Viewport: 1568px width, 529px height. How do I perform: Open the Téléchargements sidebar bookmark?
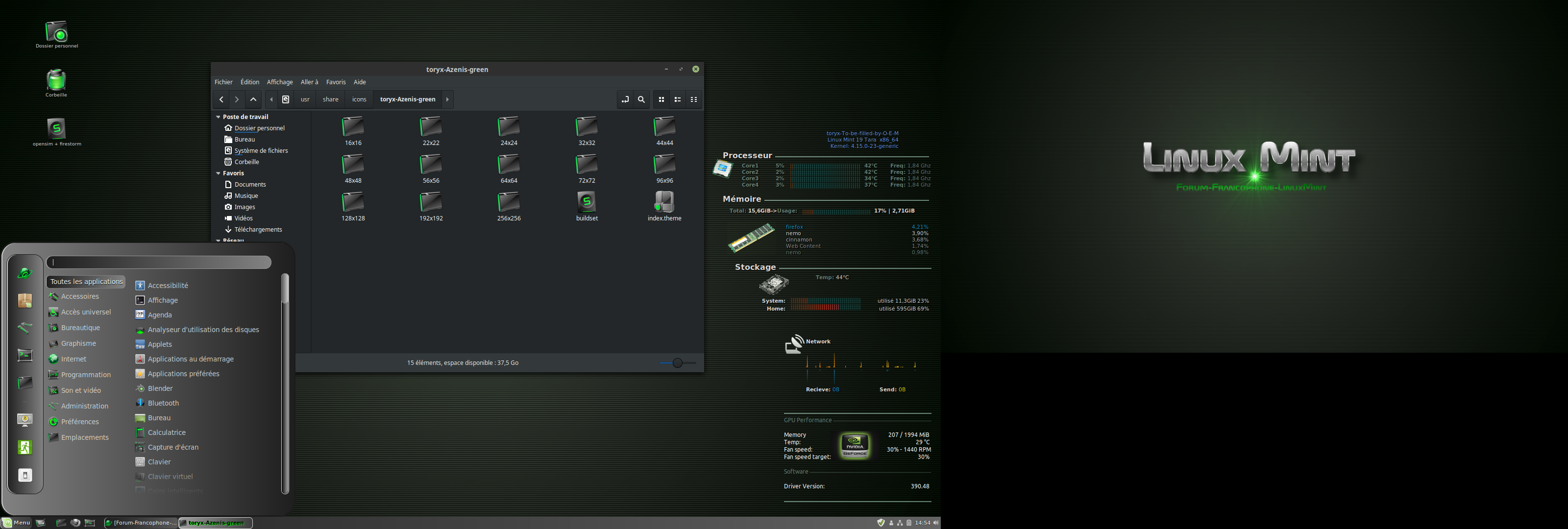(258, 230)
